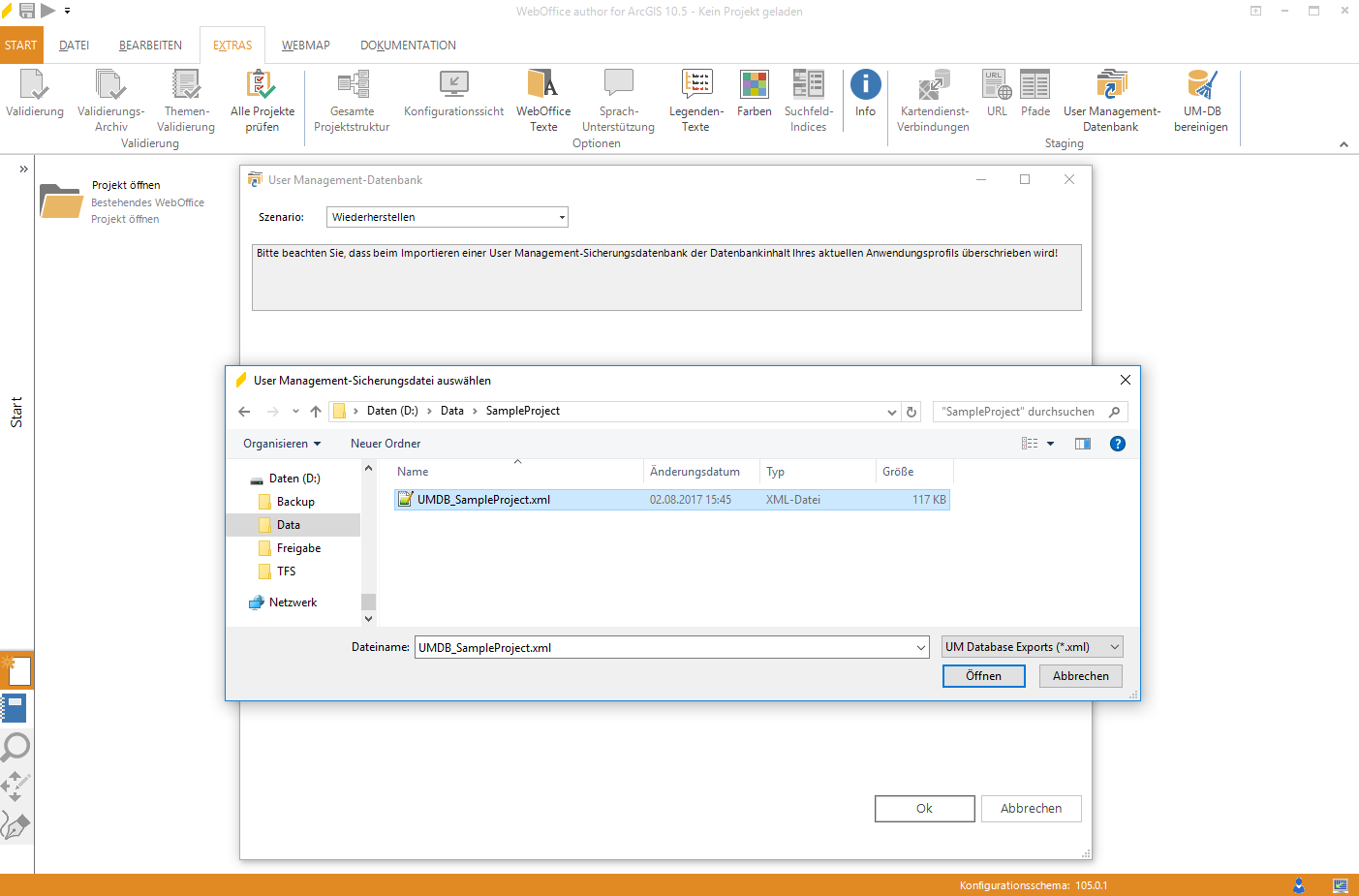Click the Öffnen button
Screen dimensions: 1359x896
(x=983, y=675)
